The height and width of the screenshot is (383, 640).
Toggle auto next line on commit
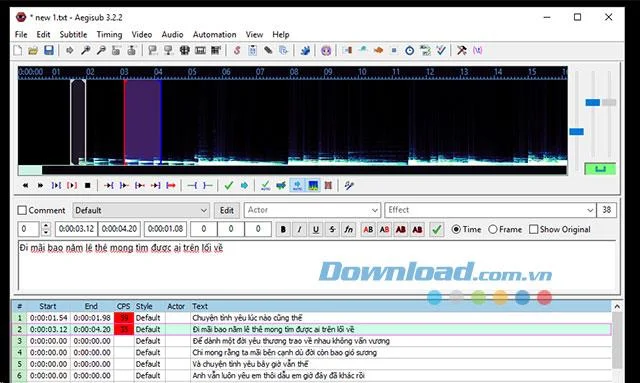click(x=281, y=185)
